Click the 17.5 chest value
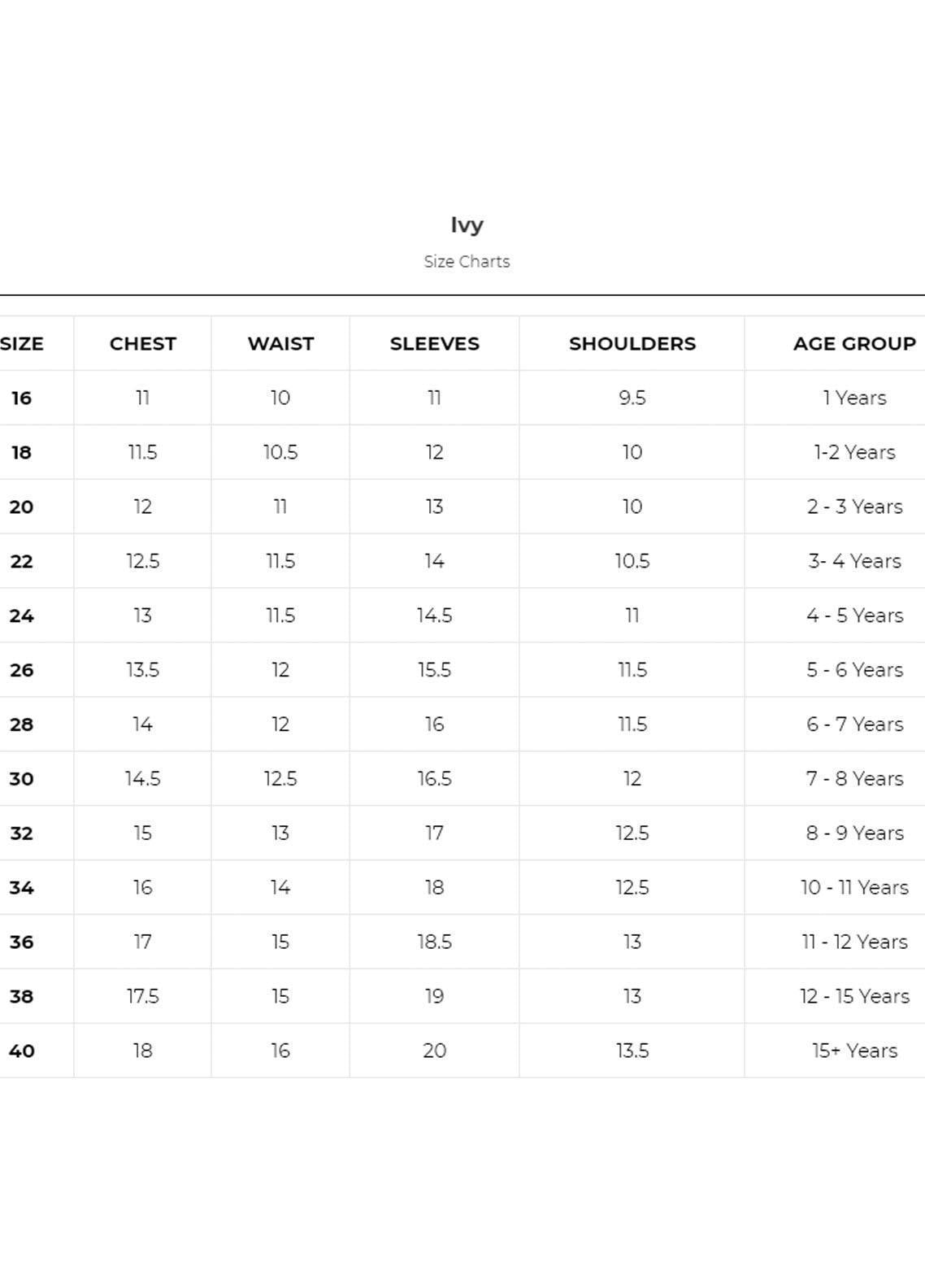 click(142, 996)
